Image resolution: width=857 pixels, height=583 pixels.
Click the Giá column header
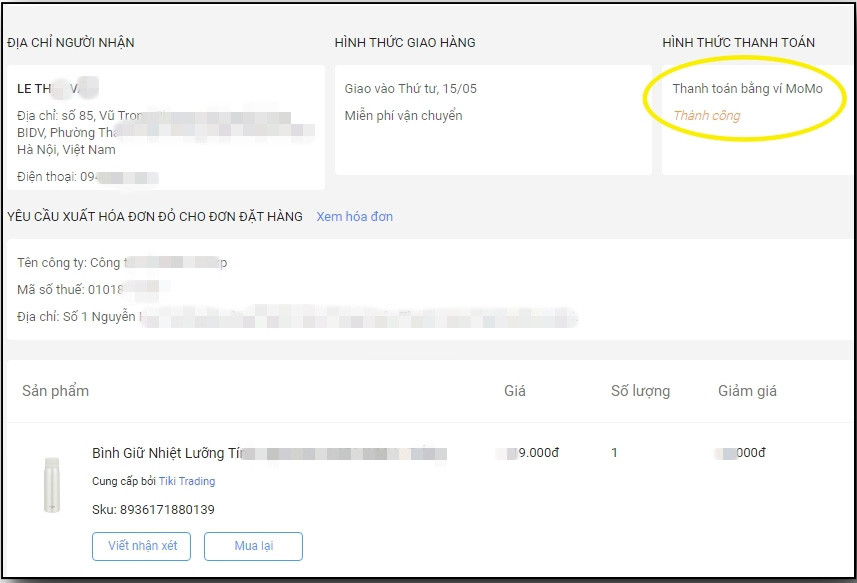point(515,390)
